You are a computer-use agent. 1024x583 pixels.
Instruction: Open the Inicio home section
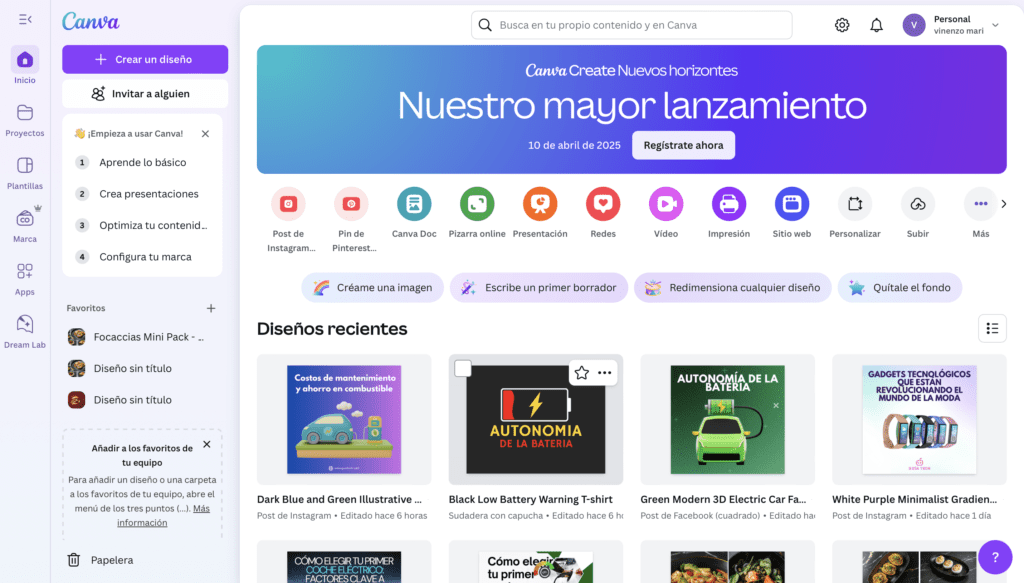click(25, 66)
